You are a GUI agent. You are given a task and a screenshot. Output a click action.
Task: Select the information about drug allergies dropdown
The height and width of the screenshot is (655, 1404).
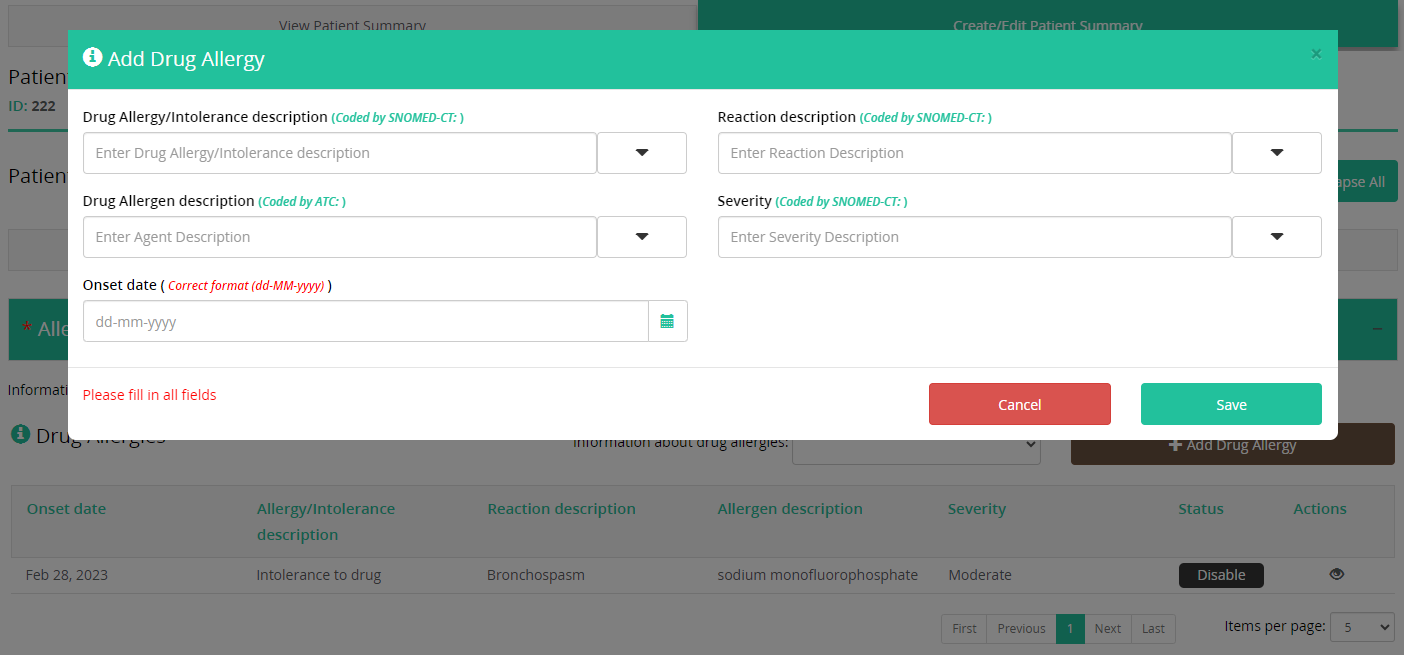[916, 449]
